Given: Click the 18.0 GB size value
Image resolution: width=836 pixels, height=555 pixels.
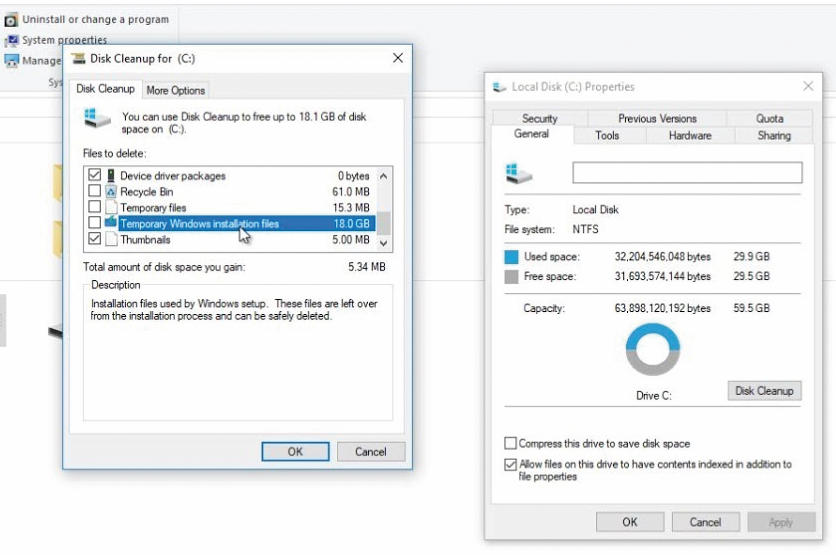Looking at the screenshot, I should 351,223.
